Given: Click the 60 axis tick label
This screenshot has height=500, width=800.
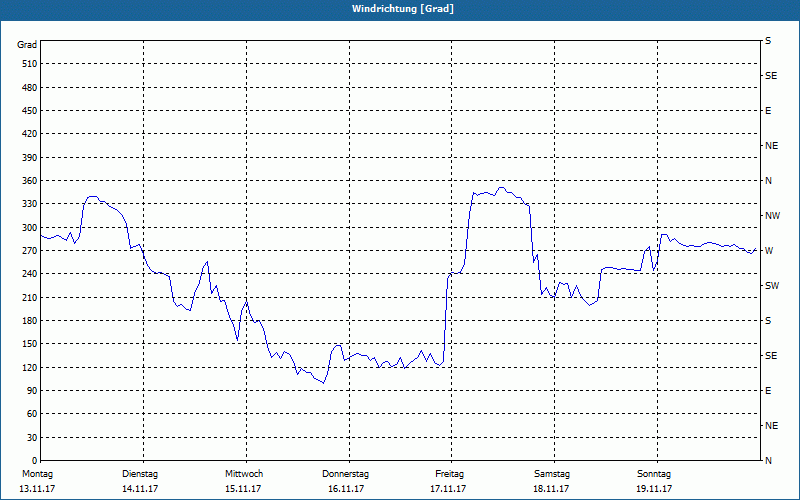Looking at the screenshot, I should pyautogui.click(x=32, y=414).
